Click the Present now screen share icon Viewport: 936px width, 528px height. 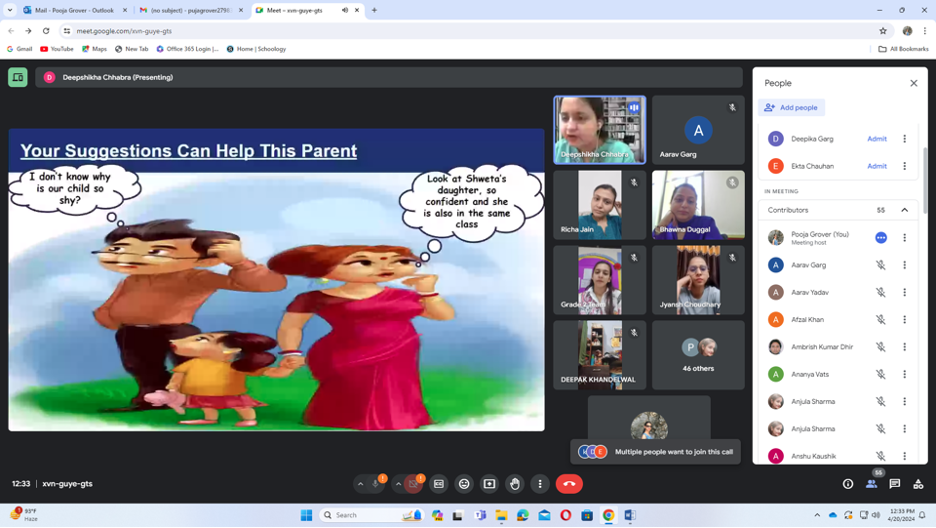click(489, 484)
